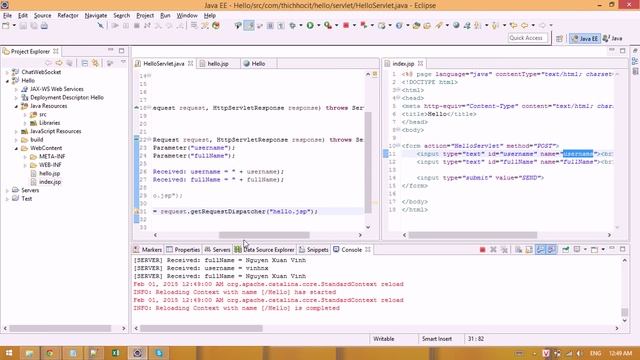Click the Open Web Browser globe icon
Image resolution: width=640 pixels, height=360 pixels.
click(456, 25)
